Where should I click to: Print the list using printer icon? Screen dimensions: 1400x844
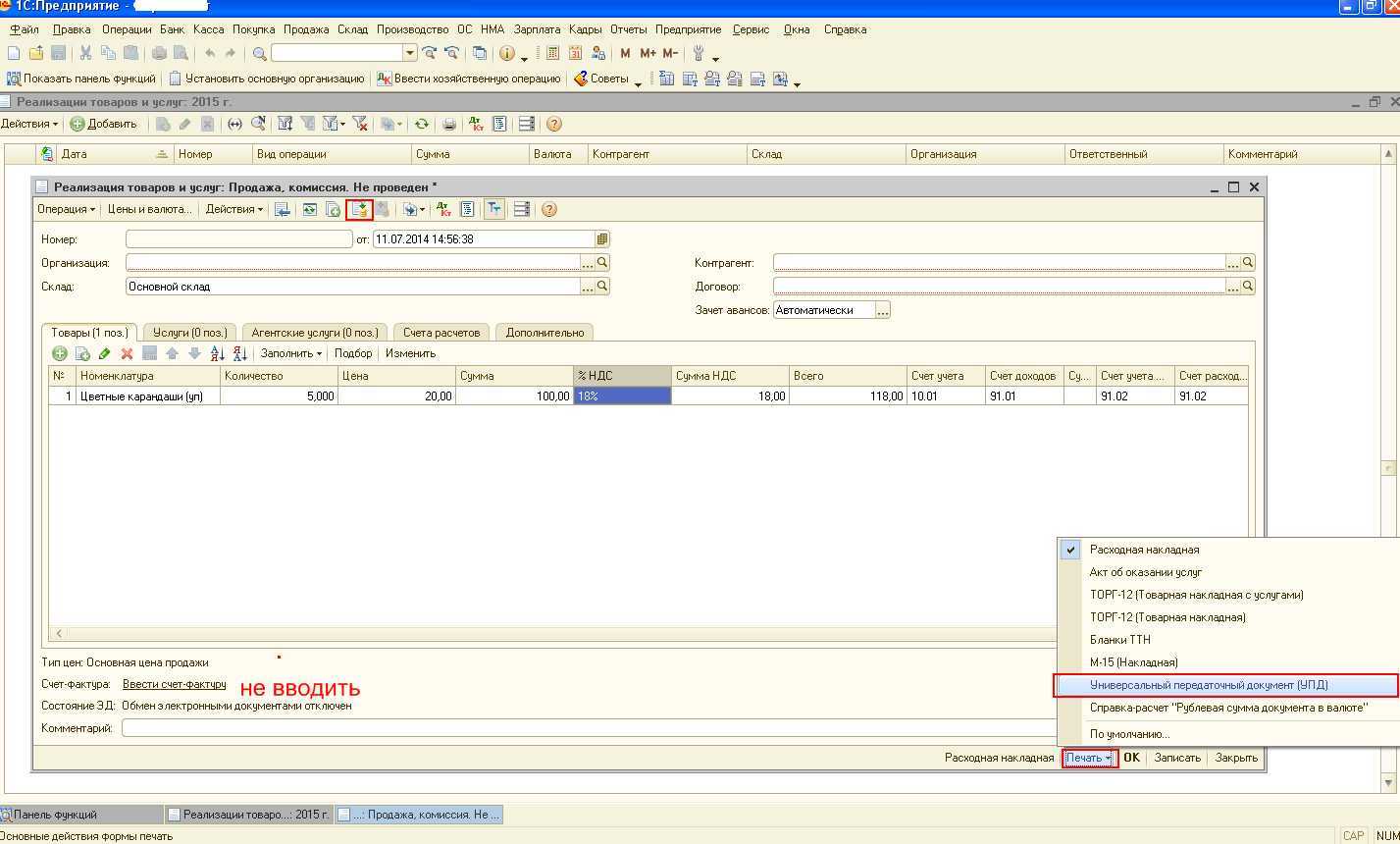coord(449,124)
